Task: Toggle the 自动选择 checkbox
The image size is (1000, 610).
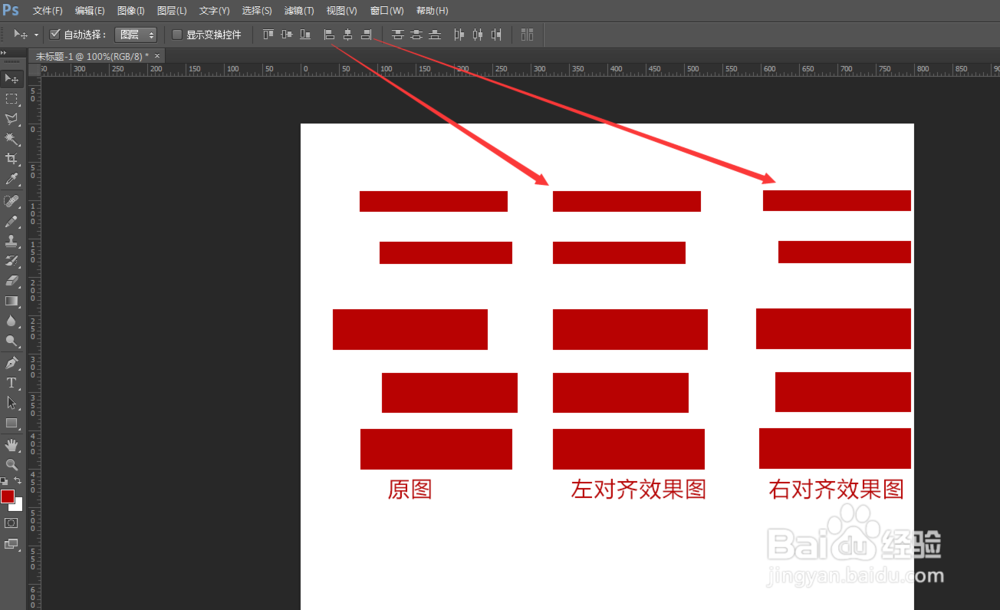Action: 55,33
